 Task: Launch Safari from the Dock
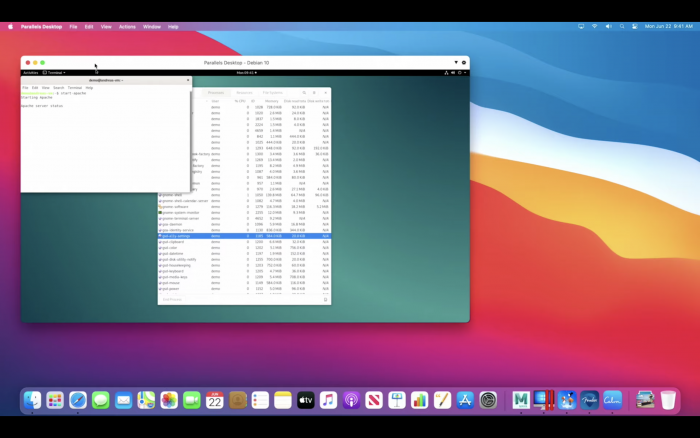78,400
